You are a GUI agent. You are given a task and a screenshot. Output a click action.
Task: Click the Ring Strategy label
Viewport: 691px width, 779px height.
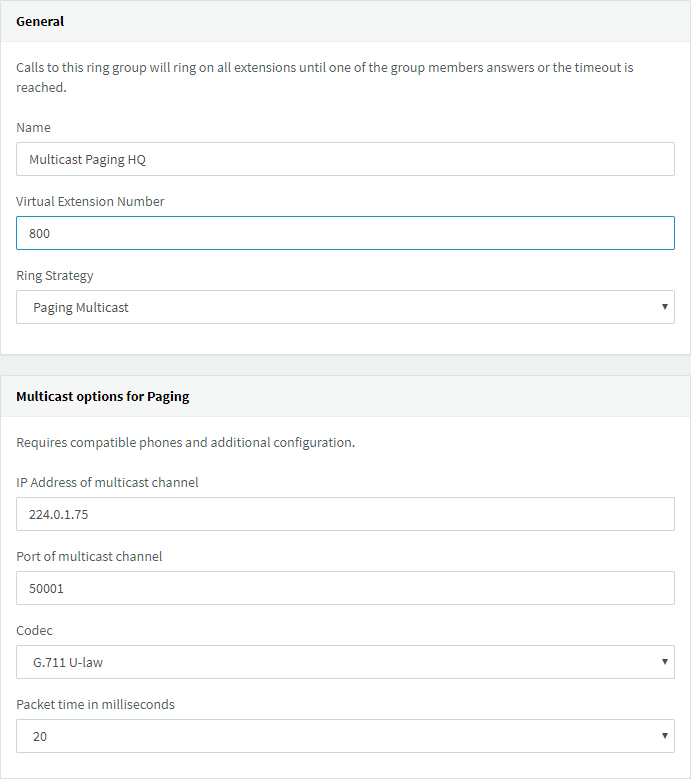click(55, 275)
